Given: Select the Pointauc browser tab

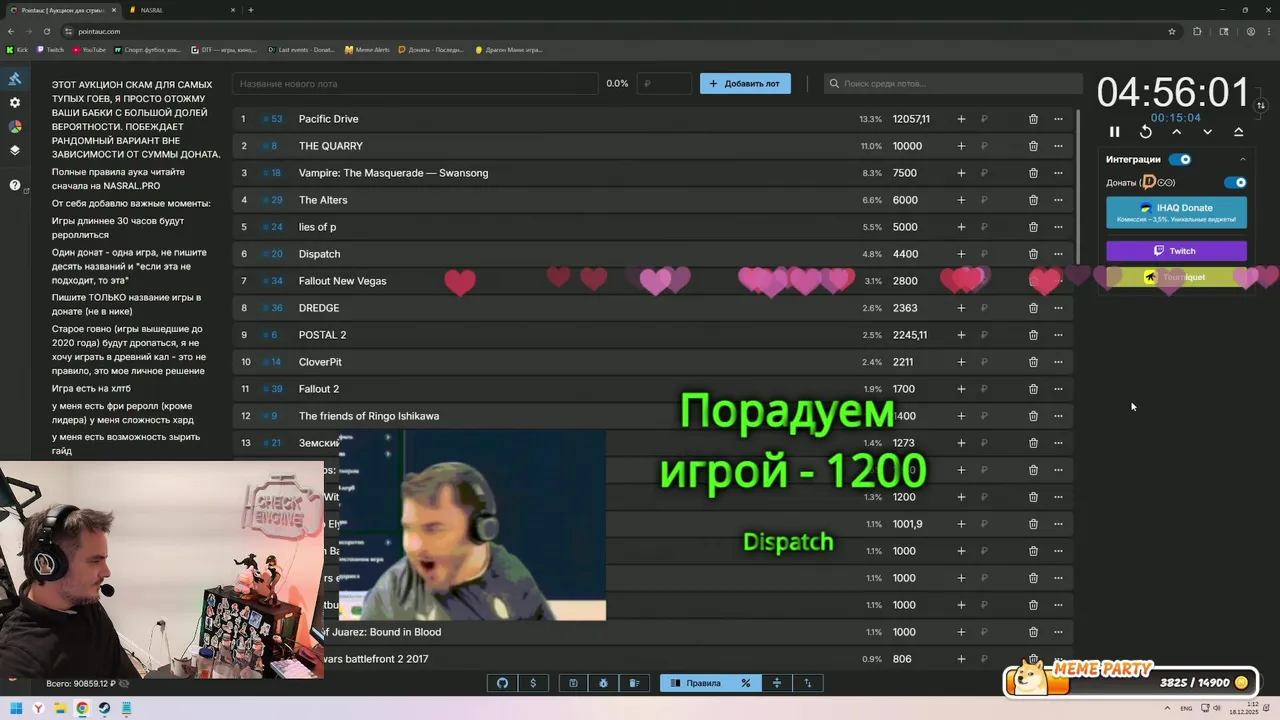Looking at the screenshot, I should (64, 10).
